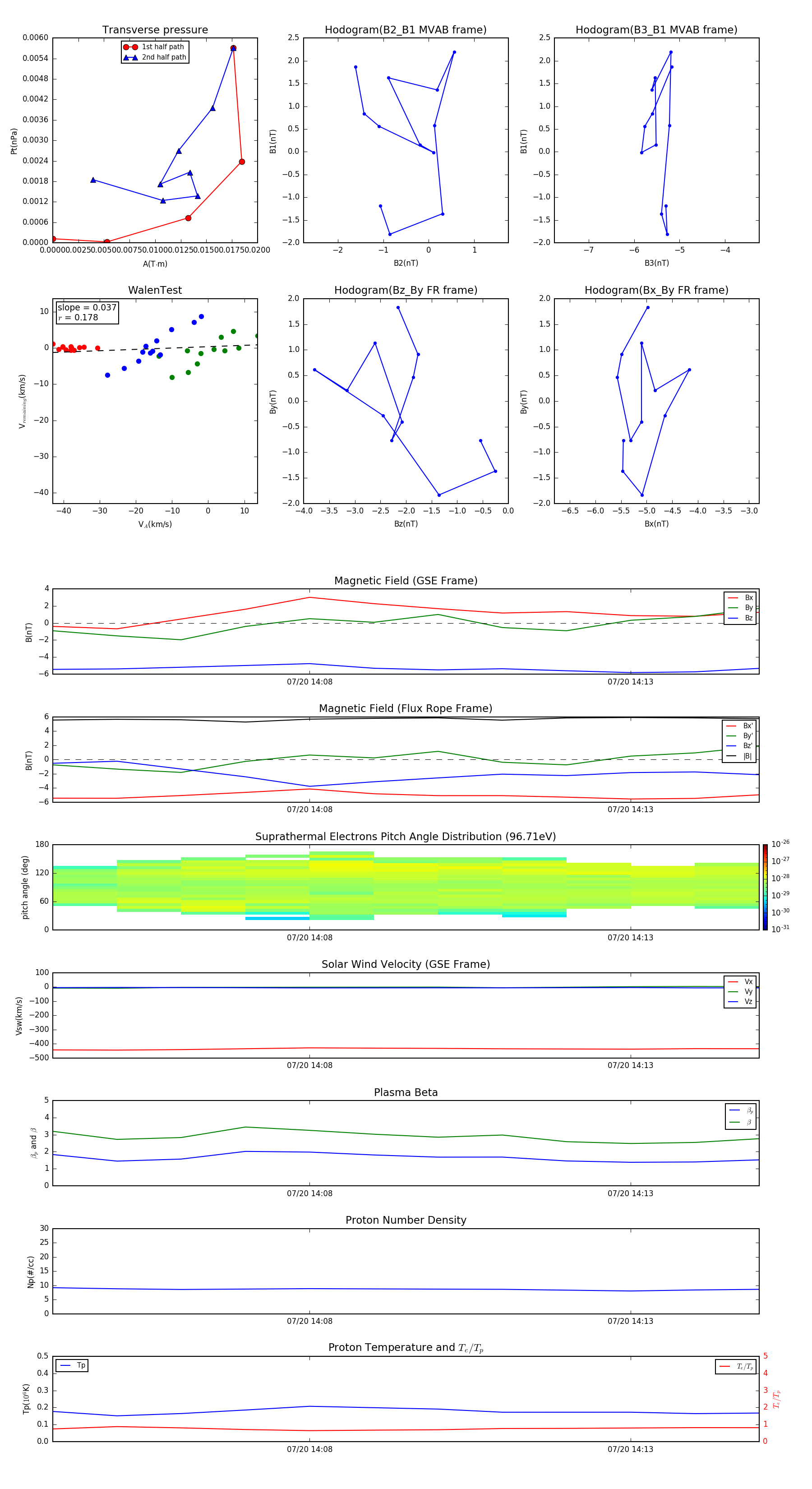Click the 'Np(#/cc)' y-axis label

31,1272
